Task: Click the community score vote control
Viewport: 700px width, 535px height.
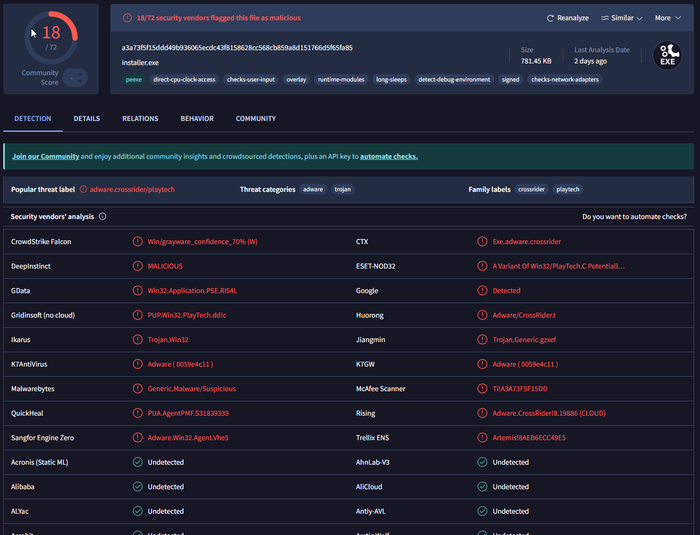Action: (75, 77)
